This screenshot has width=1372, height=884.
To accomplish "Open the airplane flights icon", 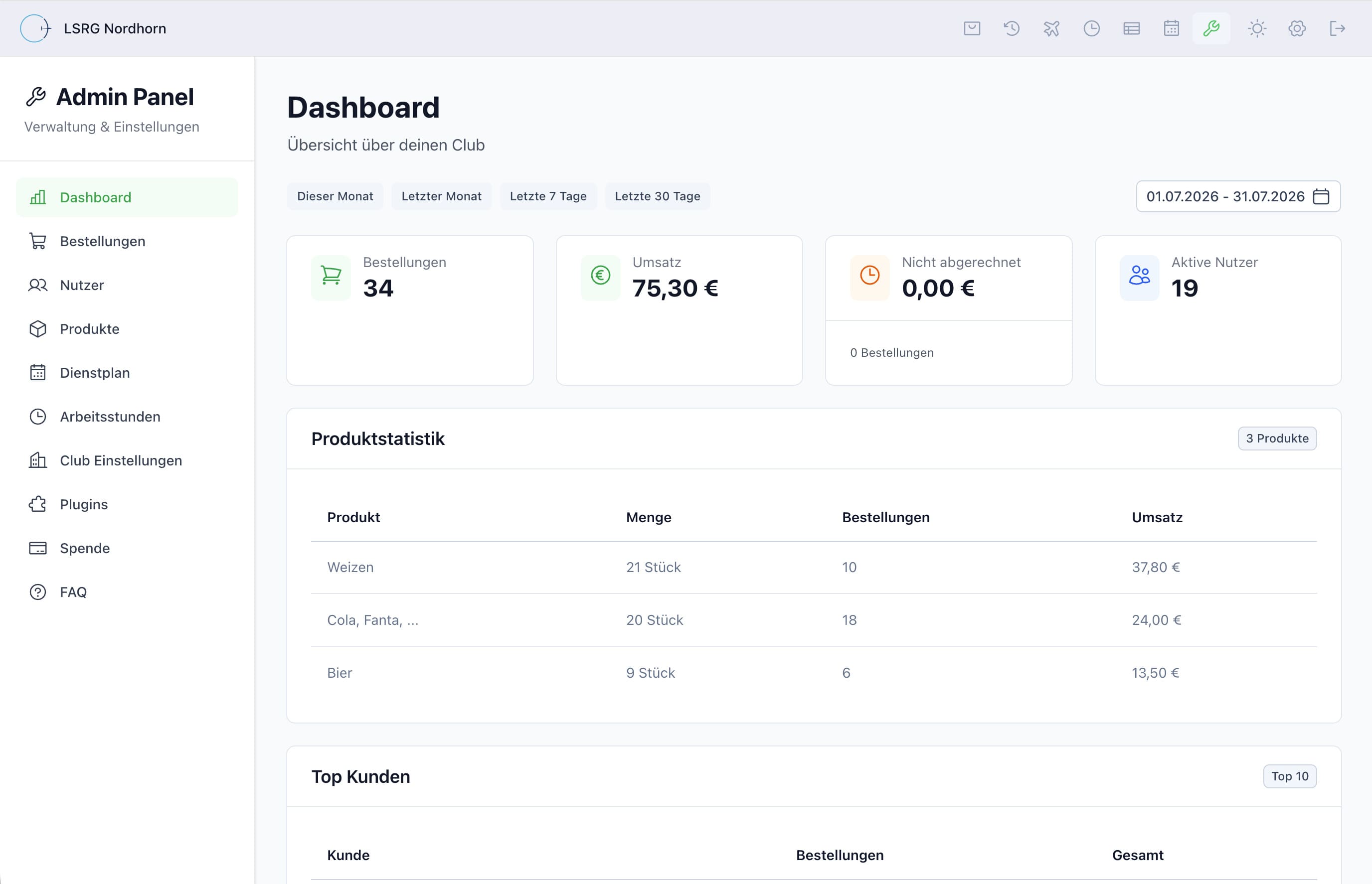I will [x=1051, y=28].
